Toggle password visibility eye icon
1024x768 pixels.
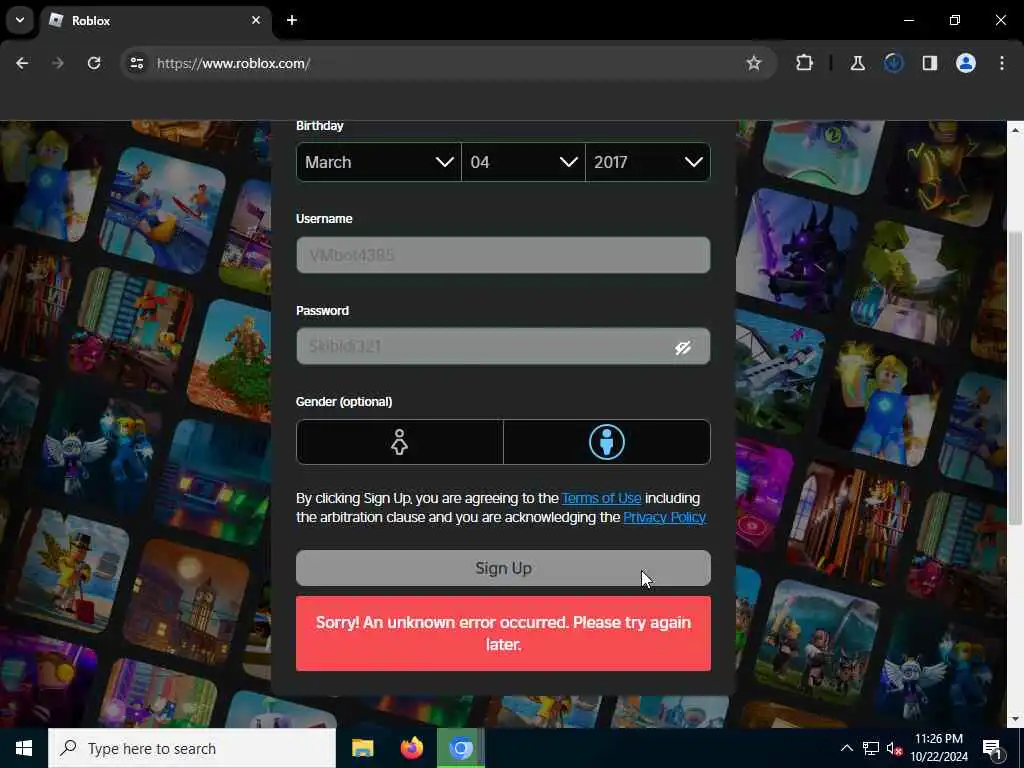[683, 347]
